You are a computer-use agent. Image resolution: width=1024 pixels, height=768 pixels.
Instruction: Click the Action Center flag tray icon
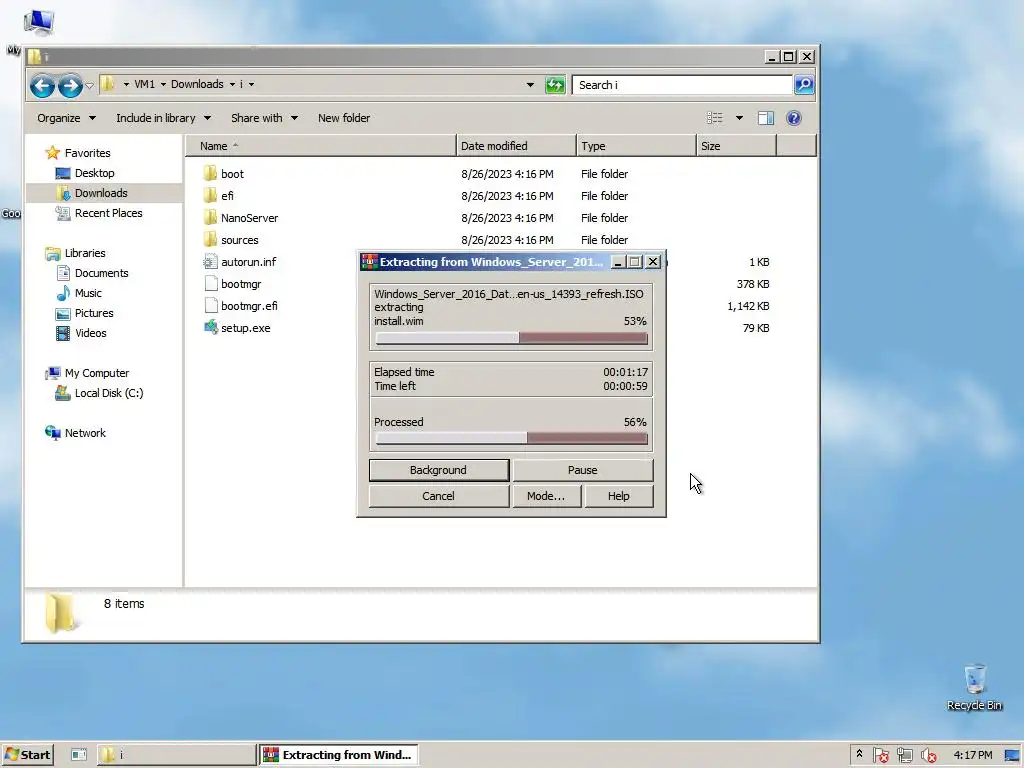point(880,755)
